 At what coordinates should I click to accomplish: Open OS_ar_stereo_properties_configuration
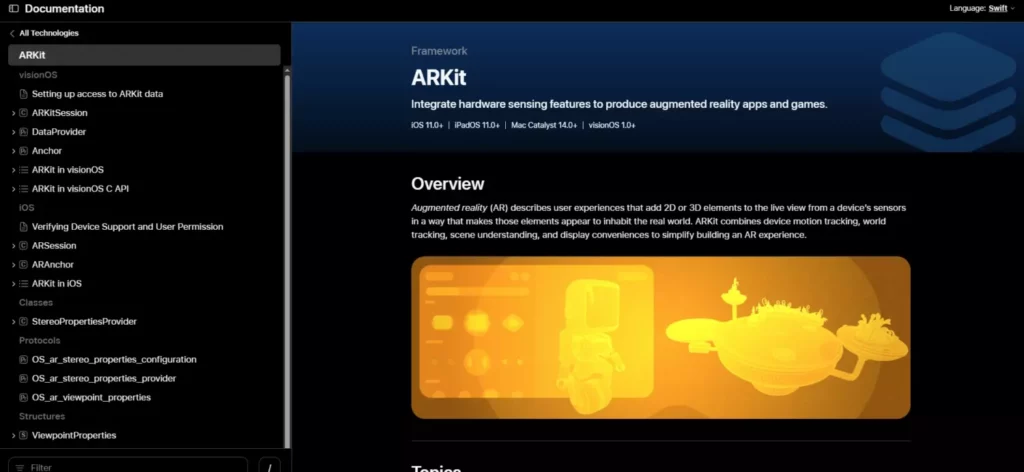[x=114, y=359]
